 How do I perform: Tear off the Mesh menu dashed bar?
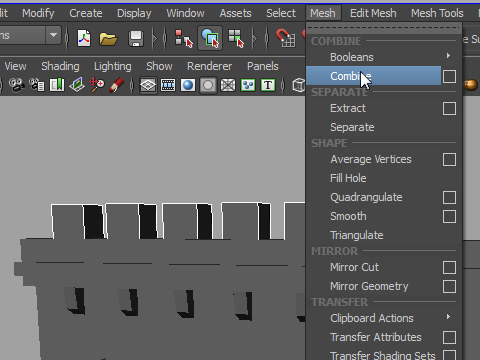click(384, 28)
